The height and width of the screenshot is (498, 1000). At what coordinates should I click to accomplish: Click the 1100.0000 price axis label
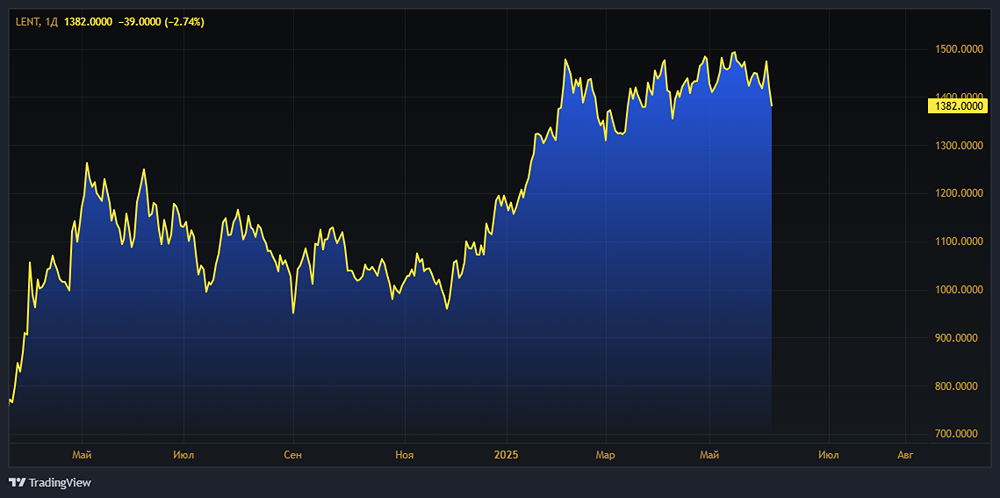click(958, 242)
